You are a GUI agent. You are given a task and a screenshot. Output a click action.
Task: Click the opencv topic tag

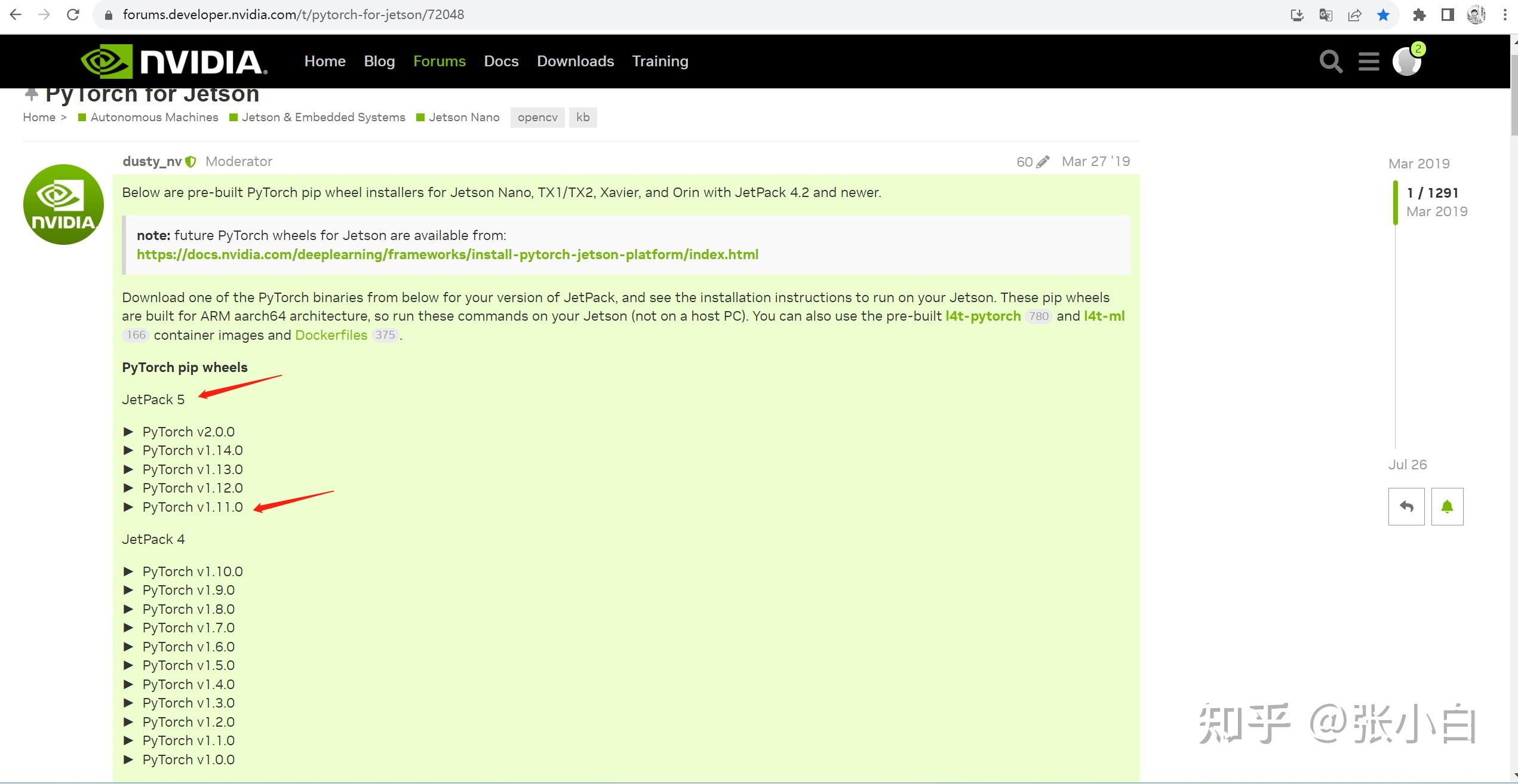[x=537, y=118]
